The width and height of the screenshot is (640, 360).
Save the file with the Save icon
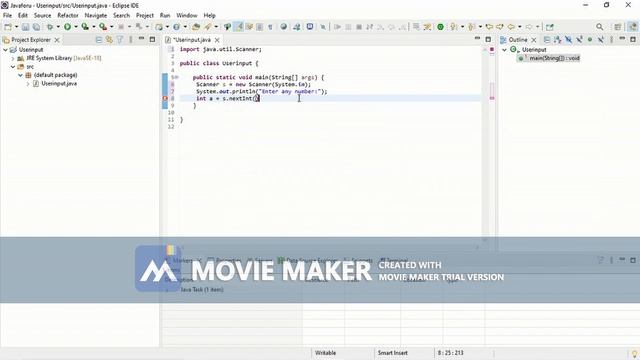point(25,27)
